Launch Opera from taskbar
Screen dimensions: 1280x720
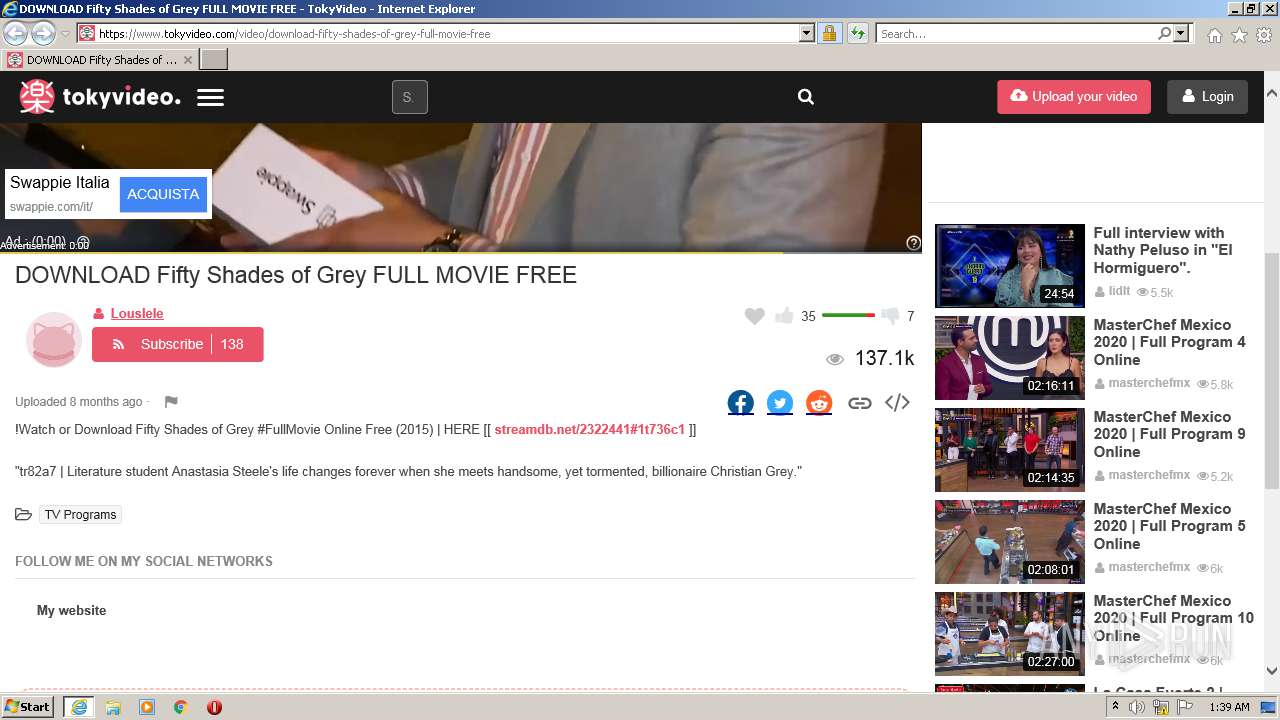pyautogui.click(x=214, y=707)
